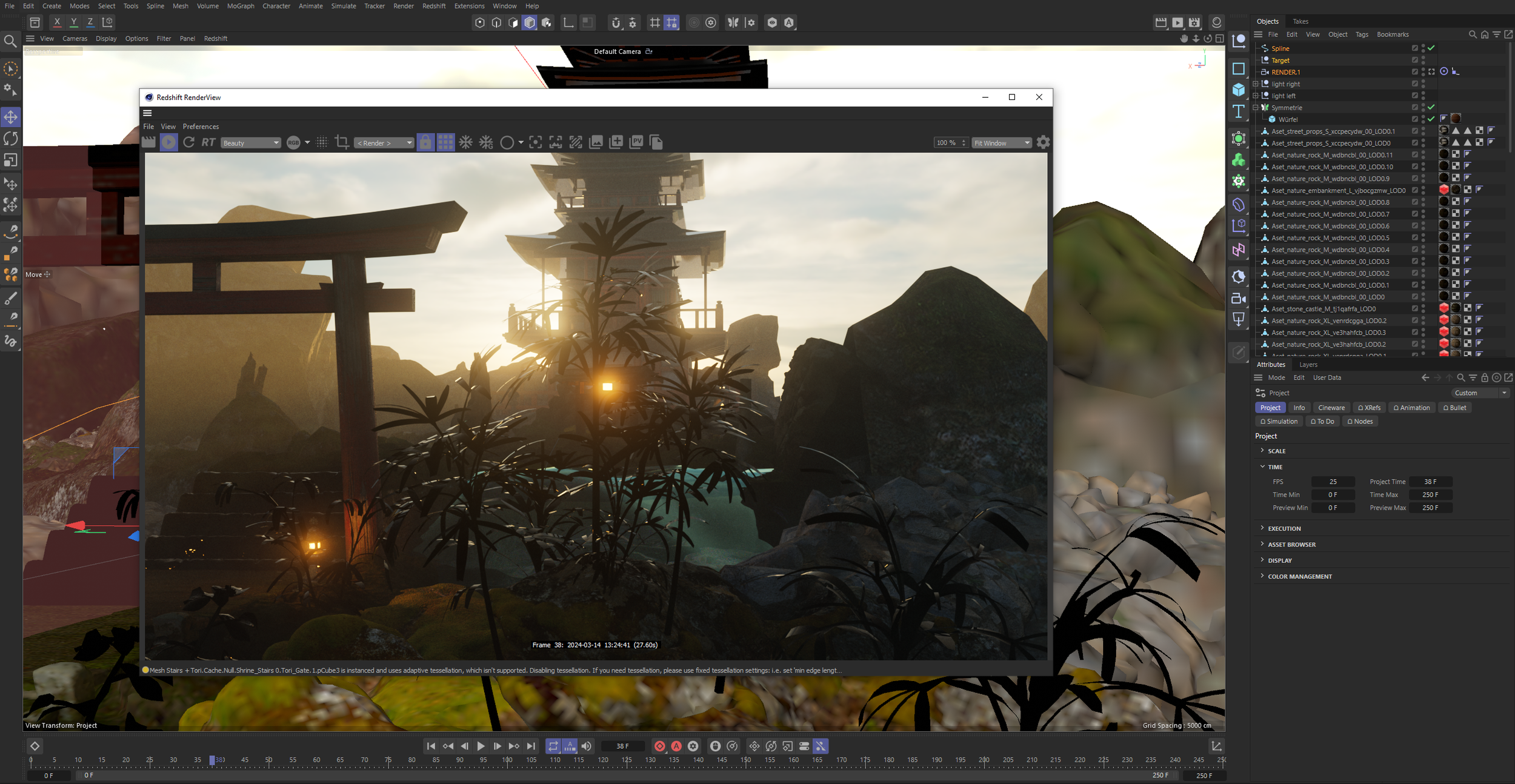Click the cube primitive icon
The height and width of the screenshot is (784, 1515).
click(x=1239, y=90)
